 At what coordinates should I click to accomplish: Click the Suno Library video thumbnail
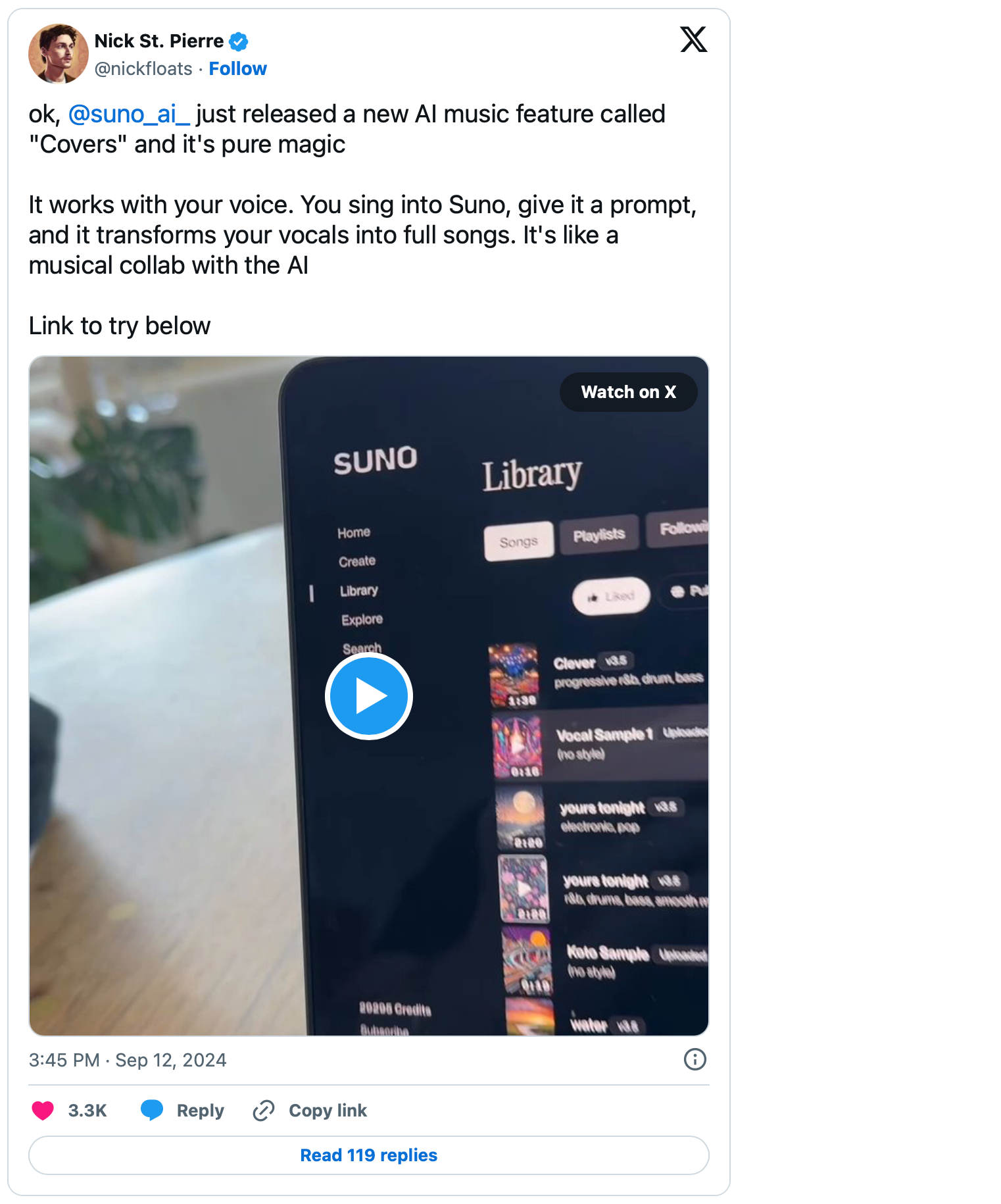369,696
